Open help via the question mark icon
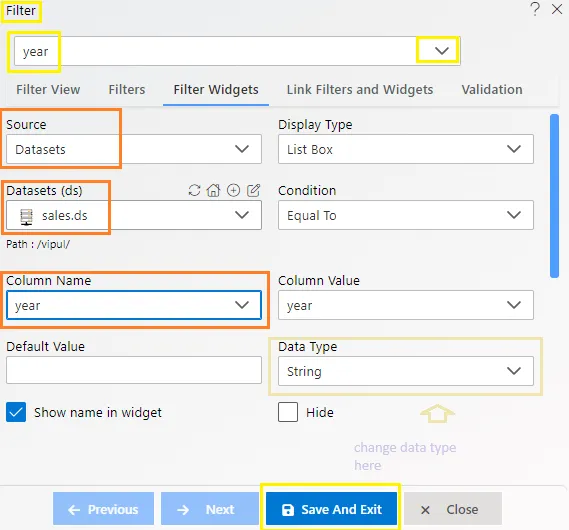Screen dimensions: 569x530 point(535,9)
